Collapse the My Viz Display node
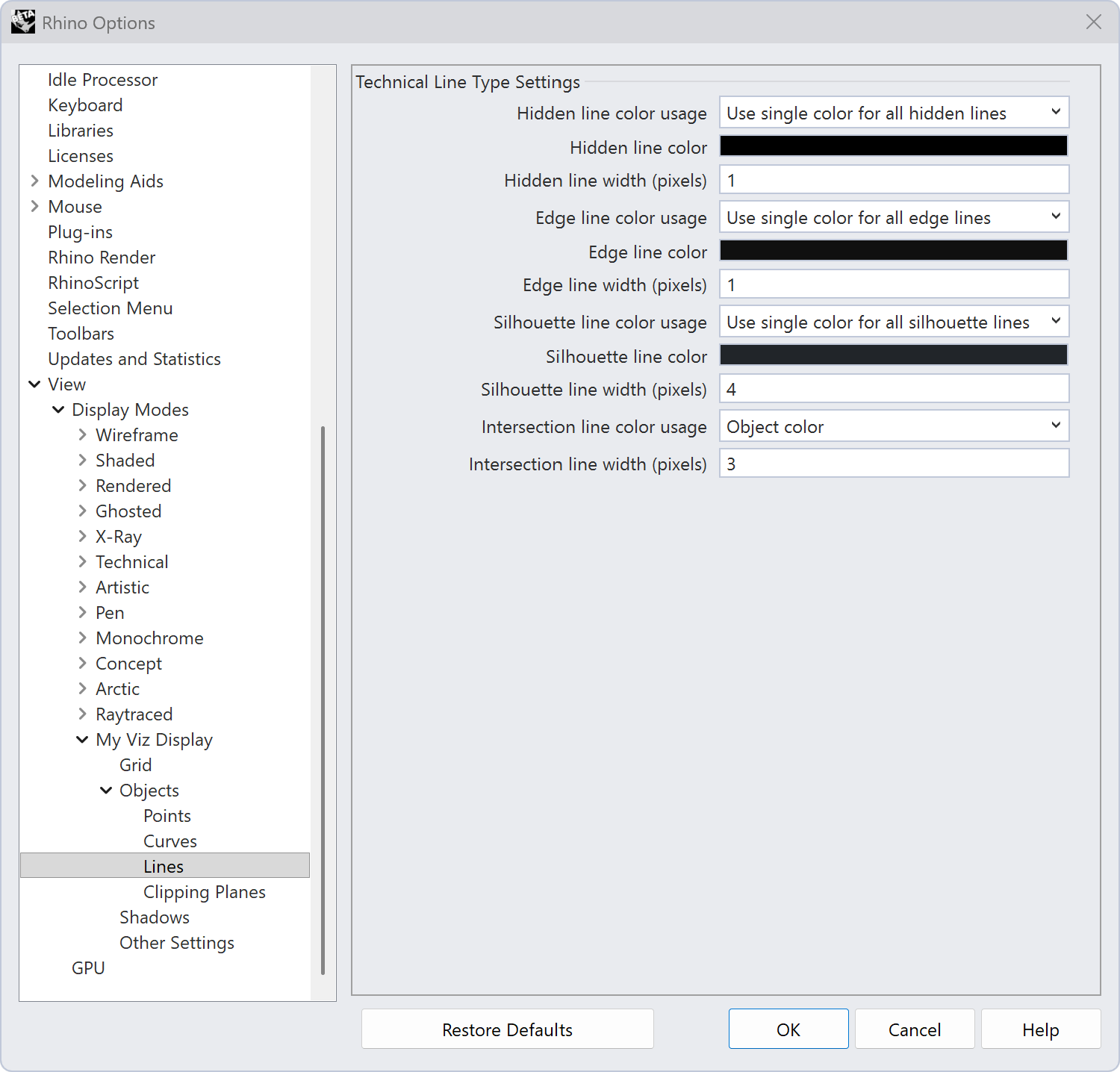 (x=82, y=739)
